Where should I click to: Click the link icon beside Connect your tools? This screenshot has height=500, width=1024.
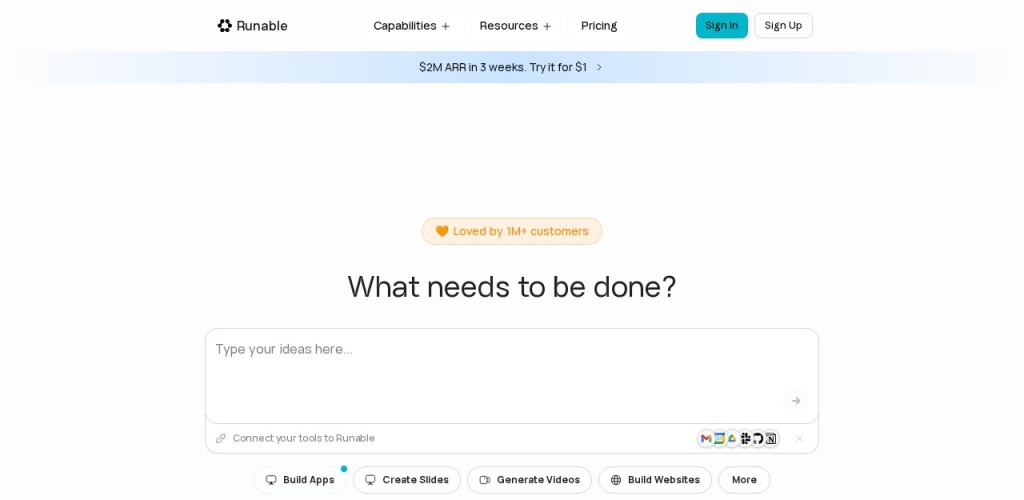pyautogui.click(x=221, y=438)
